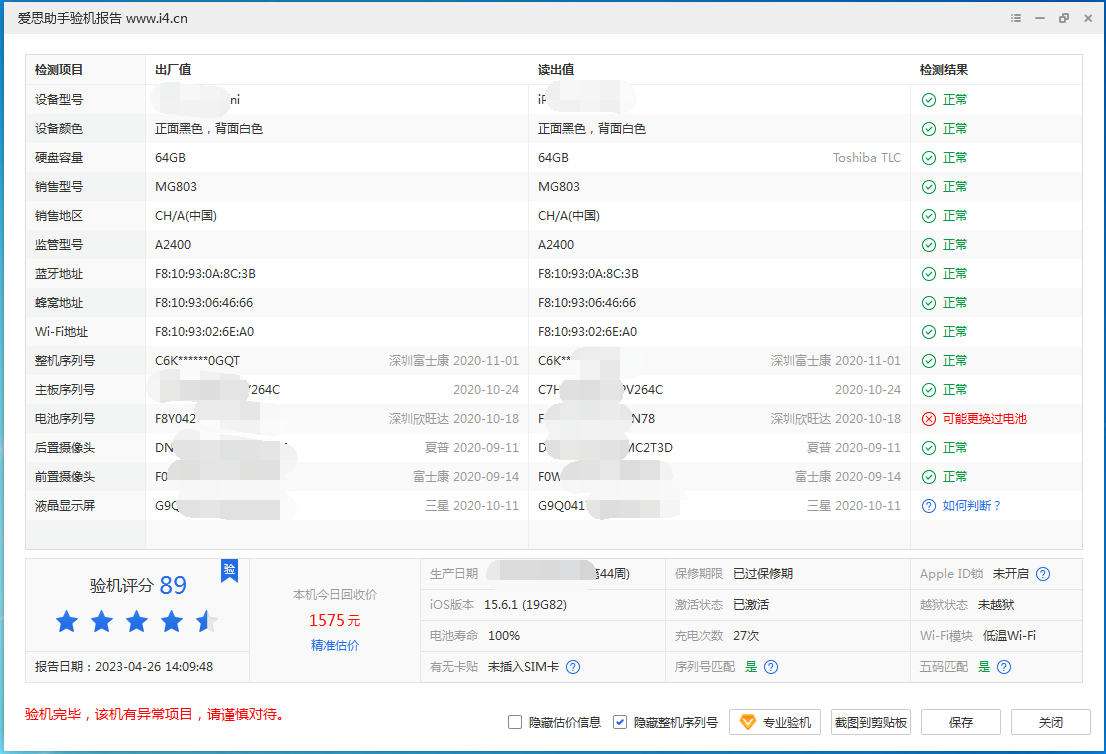The width and height of the screenshot is (1106, 754).
Task: Click the help icon next to Apple ID锁
Action: tap(1043, 573)
